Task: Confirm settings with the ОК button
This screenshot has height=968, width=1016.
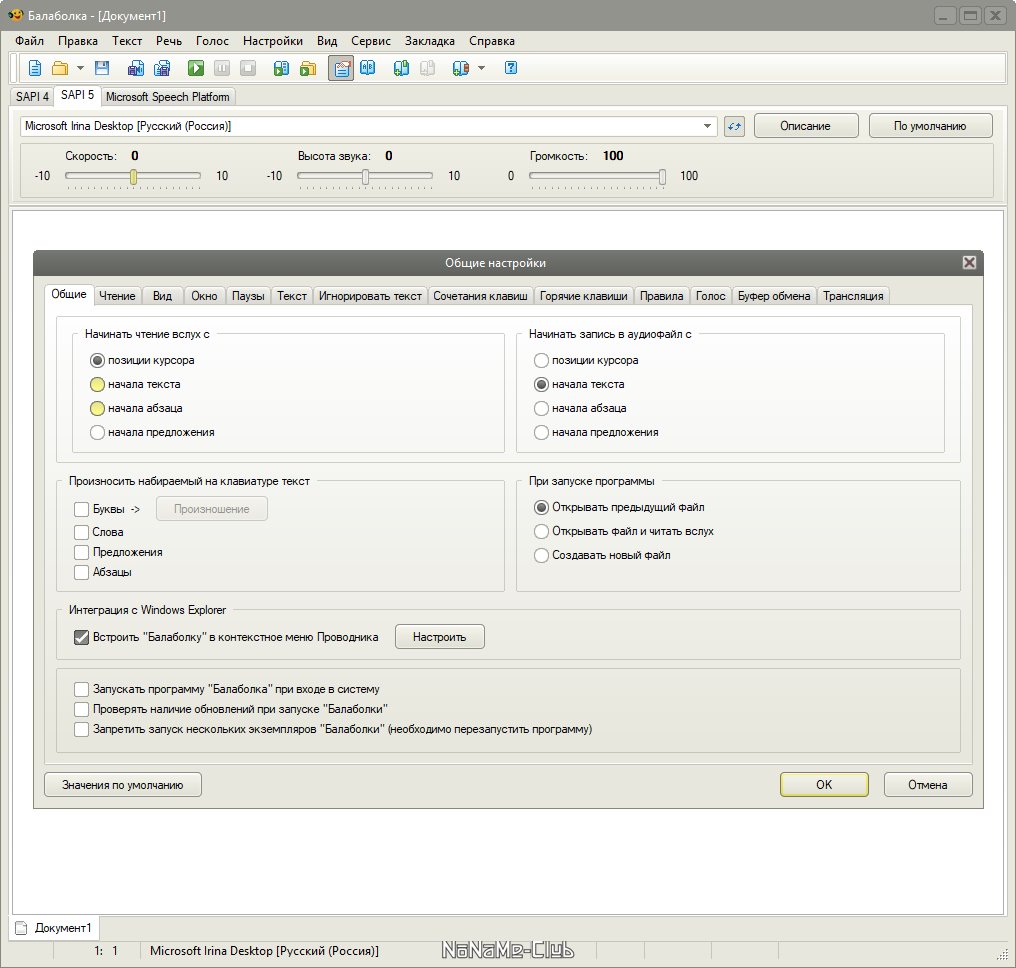Action: click(824, 785)
